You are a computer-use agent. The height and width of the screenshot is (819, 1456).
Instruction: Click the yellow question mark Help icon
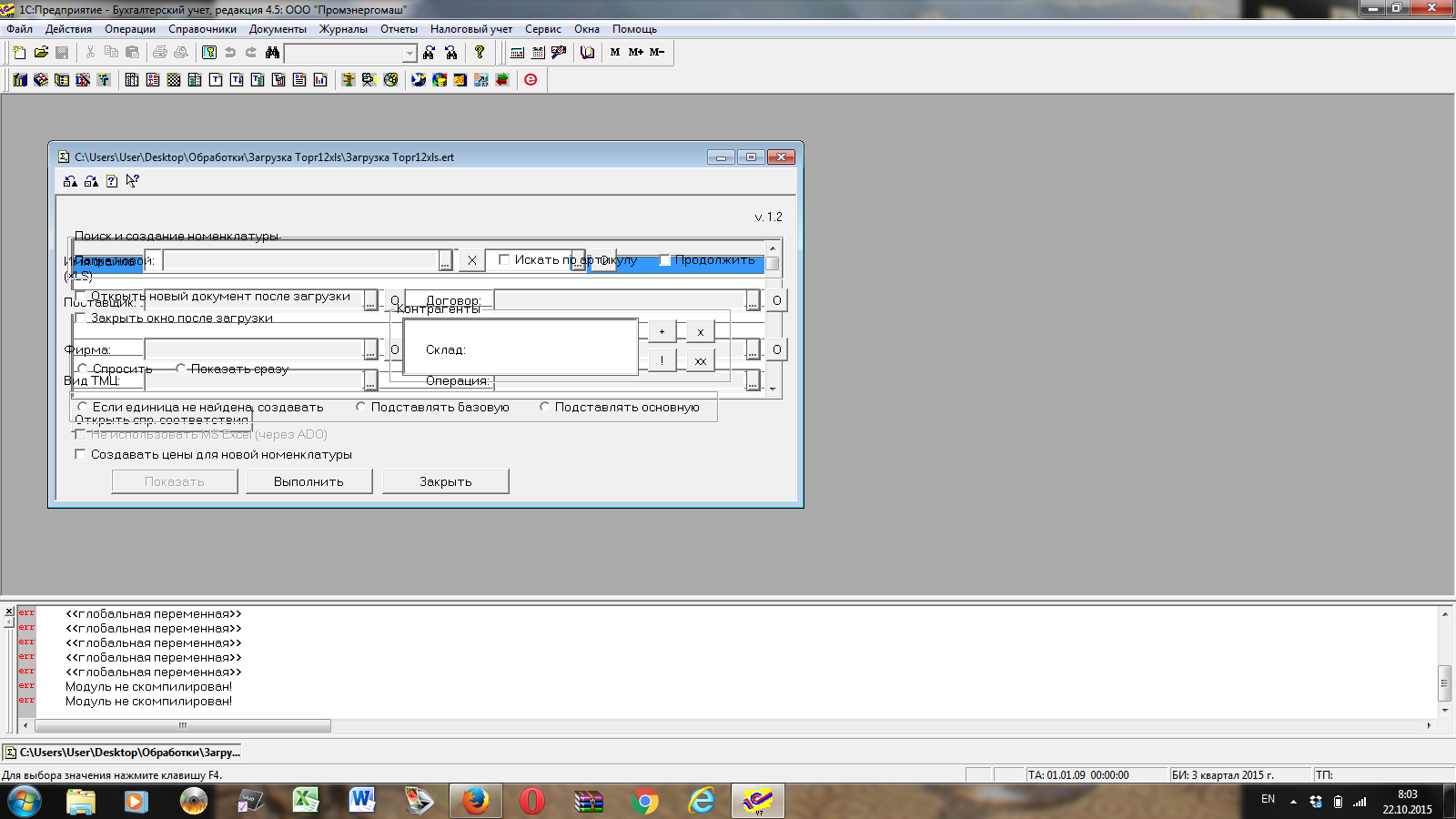(480, 53)
